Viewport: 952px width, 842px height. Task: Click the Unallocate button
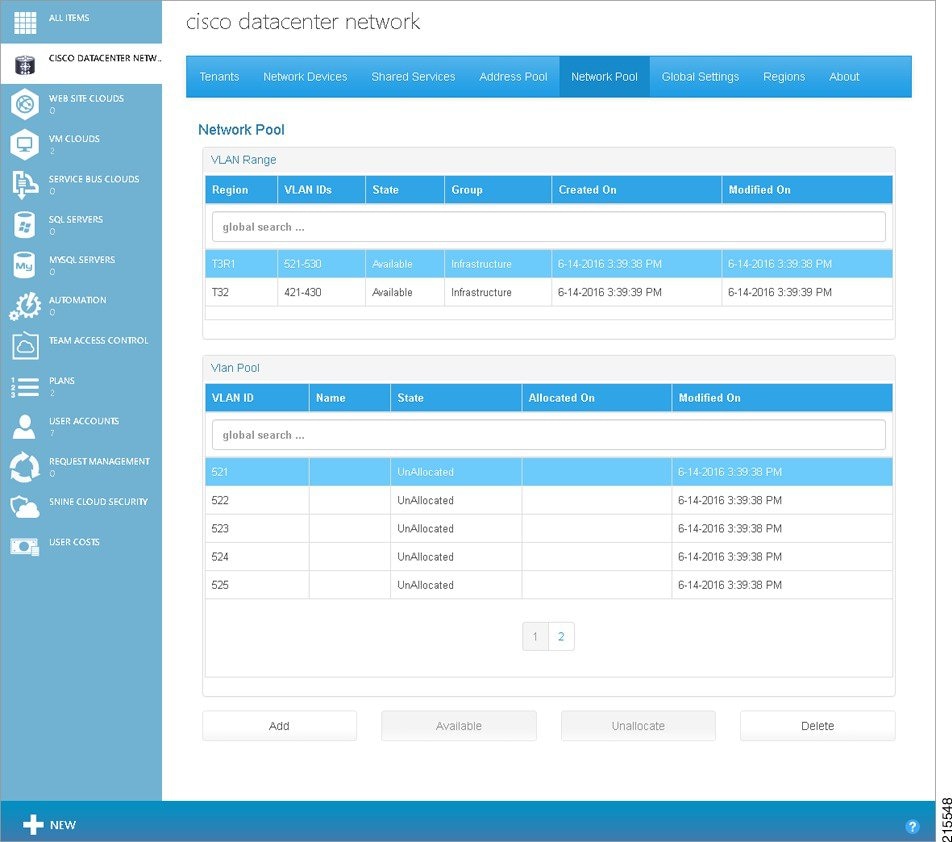tap(638, 726)
